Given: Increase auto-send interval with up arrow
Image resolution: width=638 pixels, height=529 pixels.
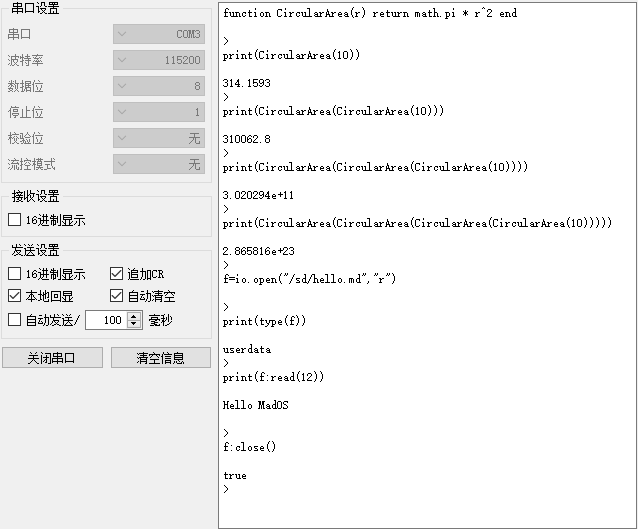Looking at the screenshot, I should (134, 316).
